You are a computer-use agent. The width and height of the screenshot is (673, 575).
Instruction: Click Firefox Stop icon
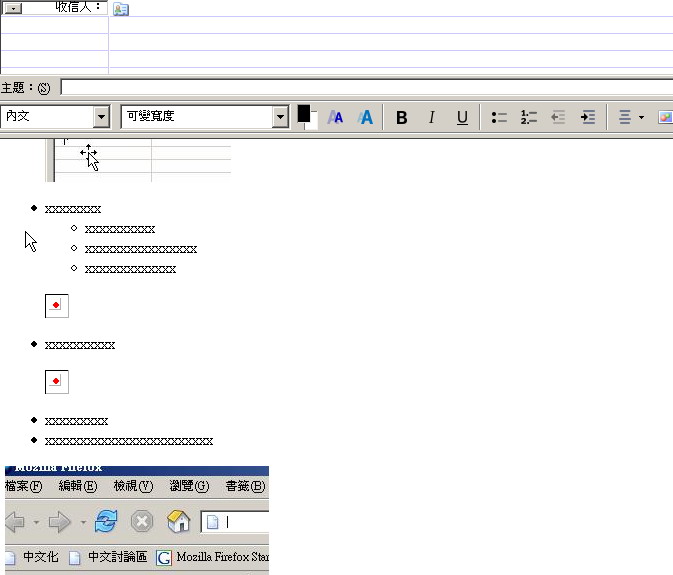[142, 522]
